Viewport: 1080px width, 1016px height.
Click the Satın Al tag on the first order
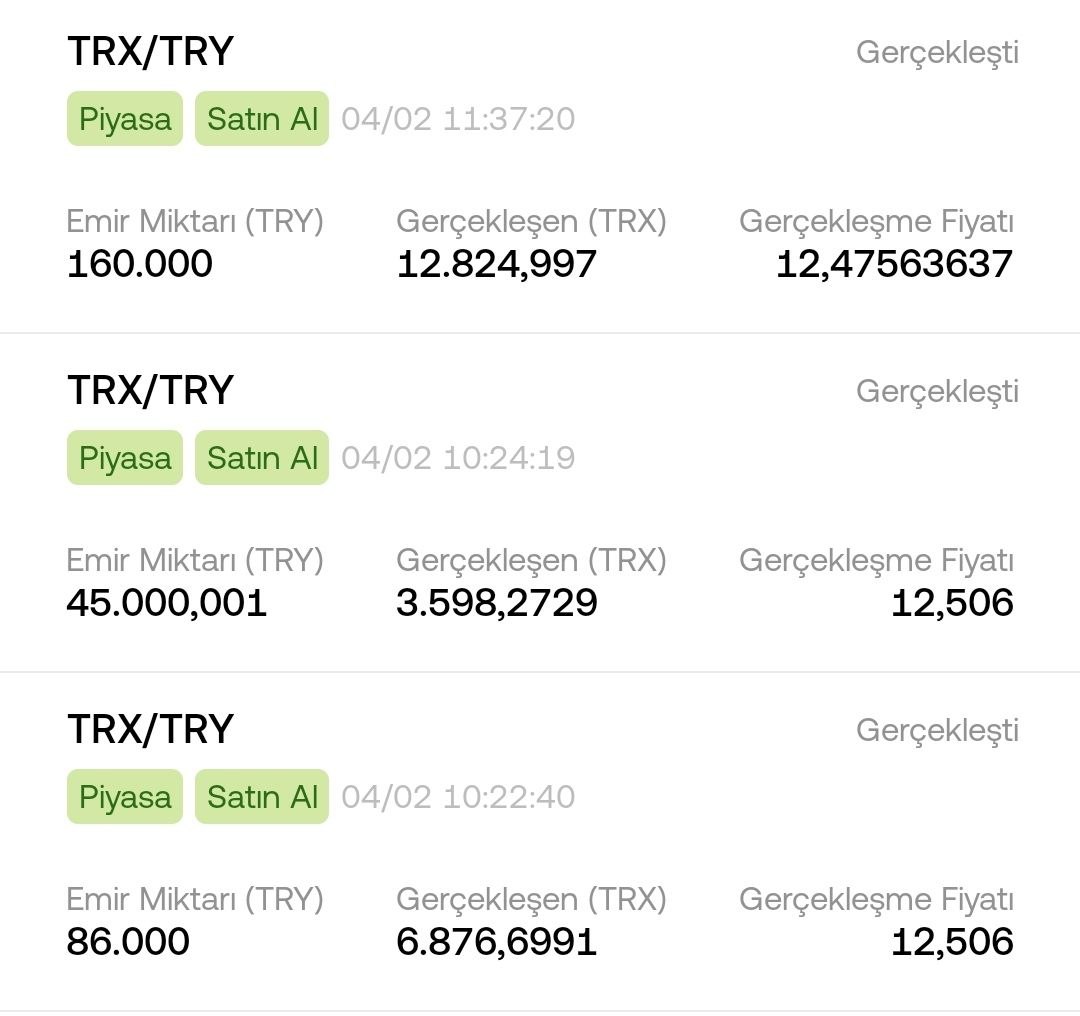pyautogui.click(x=262, y=118)
